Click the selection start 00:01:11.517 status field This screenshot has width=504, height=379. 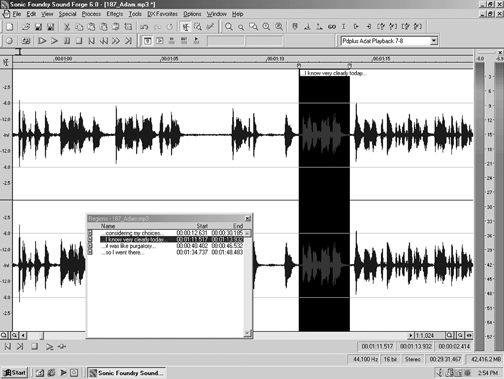(377, 347)
